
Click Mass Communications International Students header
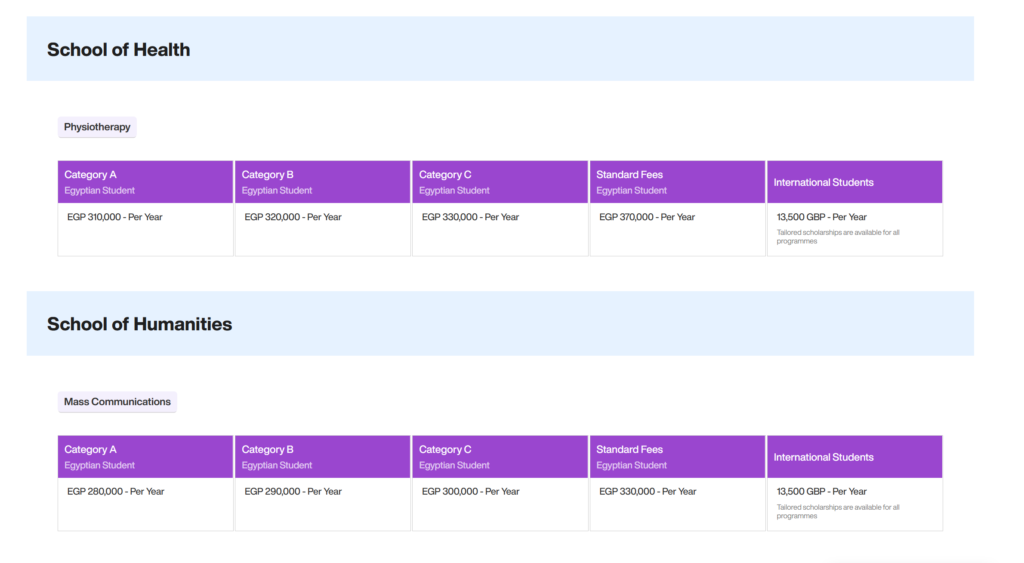pyautogui.click(x=854, y=457)
